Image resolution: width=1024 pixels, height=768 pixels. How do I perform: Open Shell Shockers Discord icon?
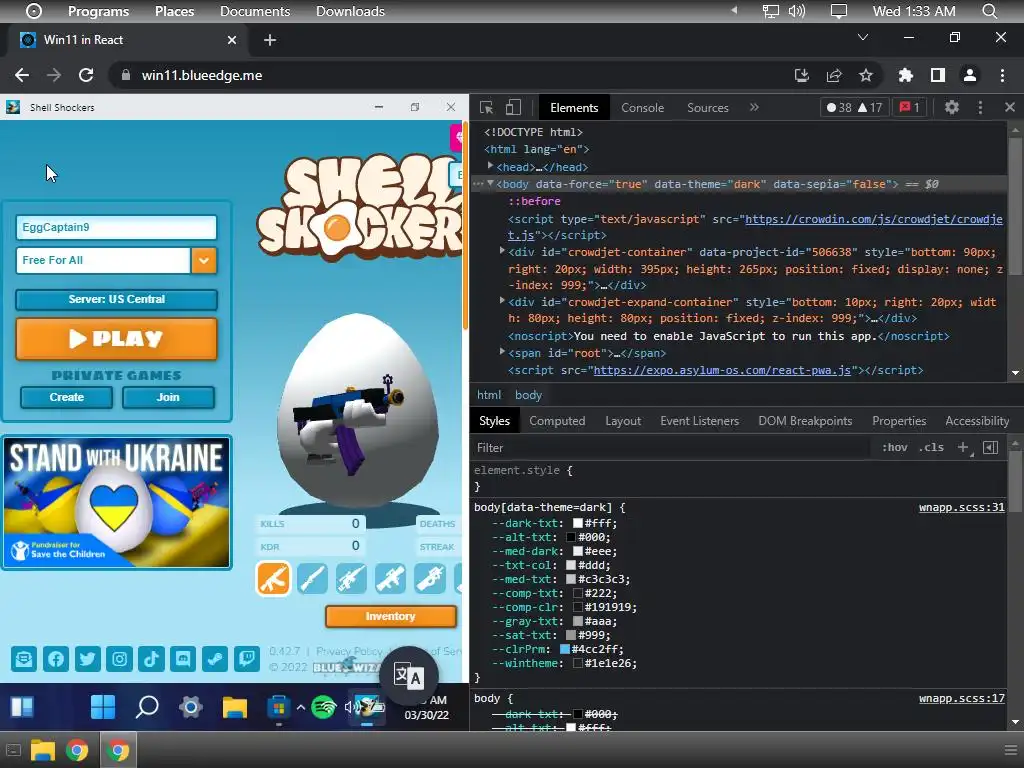(x=183, y=659)
